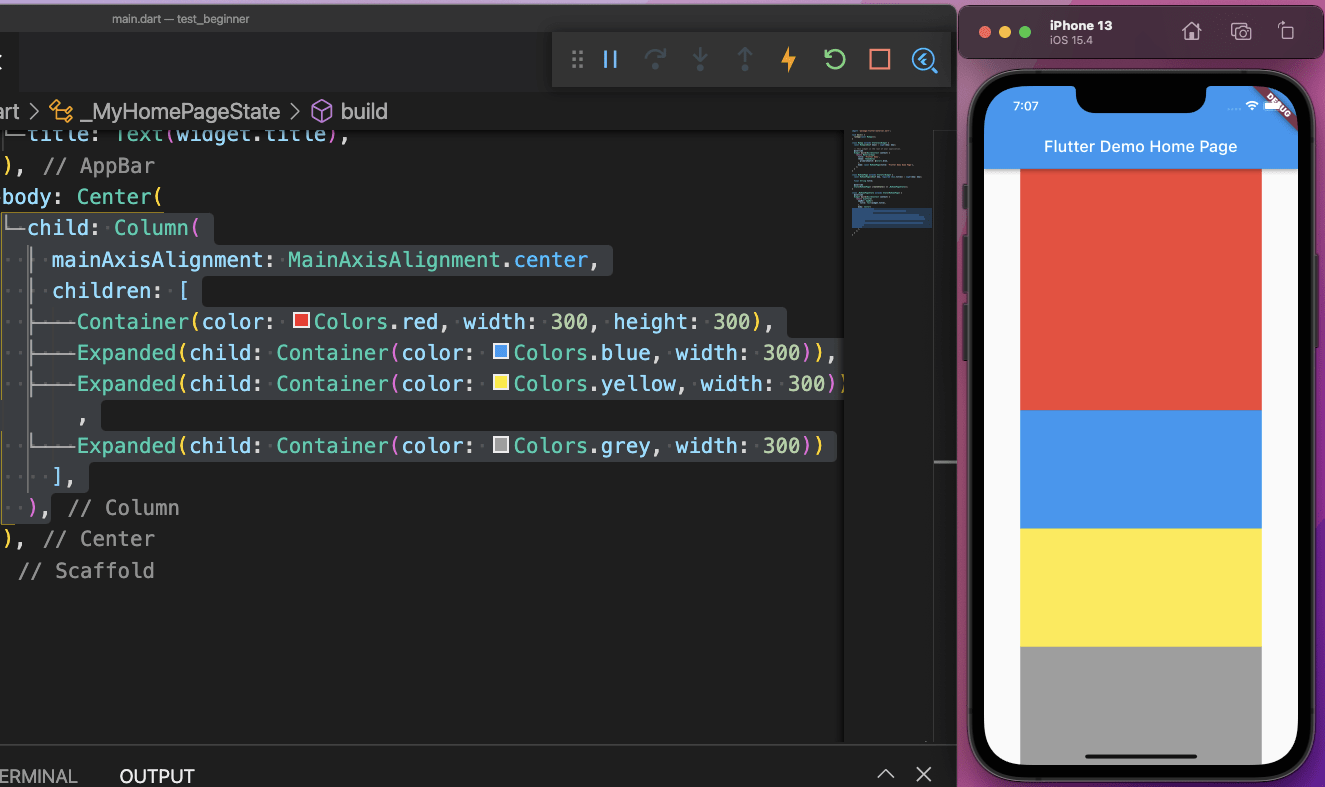Close the bottom panel with X
This screenshot has width=1325, height=787.
coord(924,774)
